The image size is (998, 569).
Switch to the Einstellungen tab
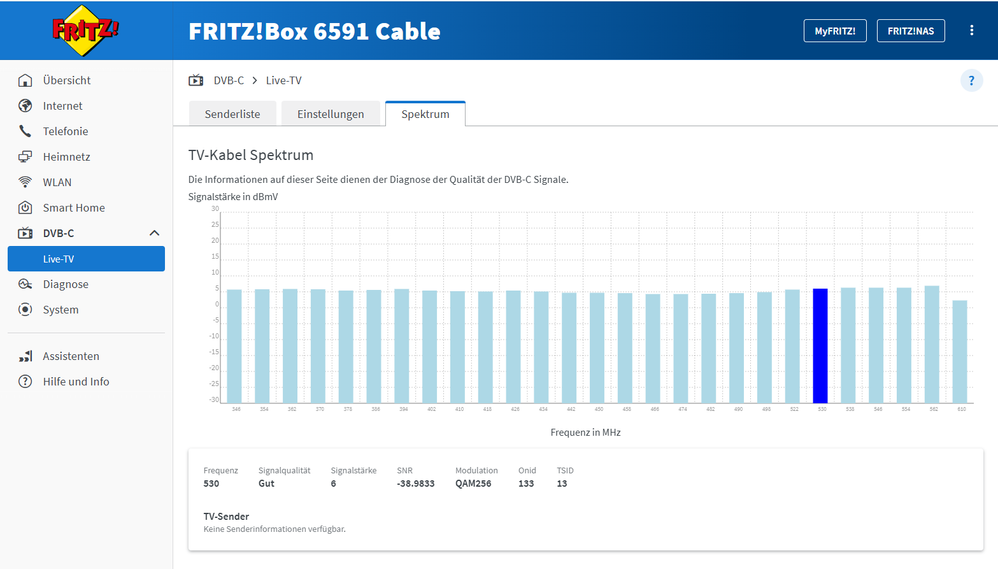tap(330, 114)
